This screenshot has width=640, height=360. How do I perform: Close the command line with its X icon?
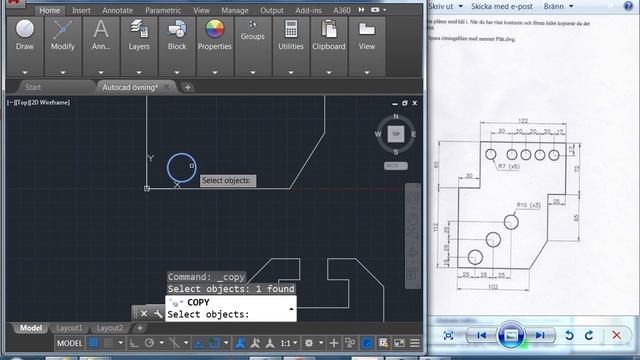click(x=144, y=313)
